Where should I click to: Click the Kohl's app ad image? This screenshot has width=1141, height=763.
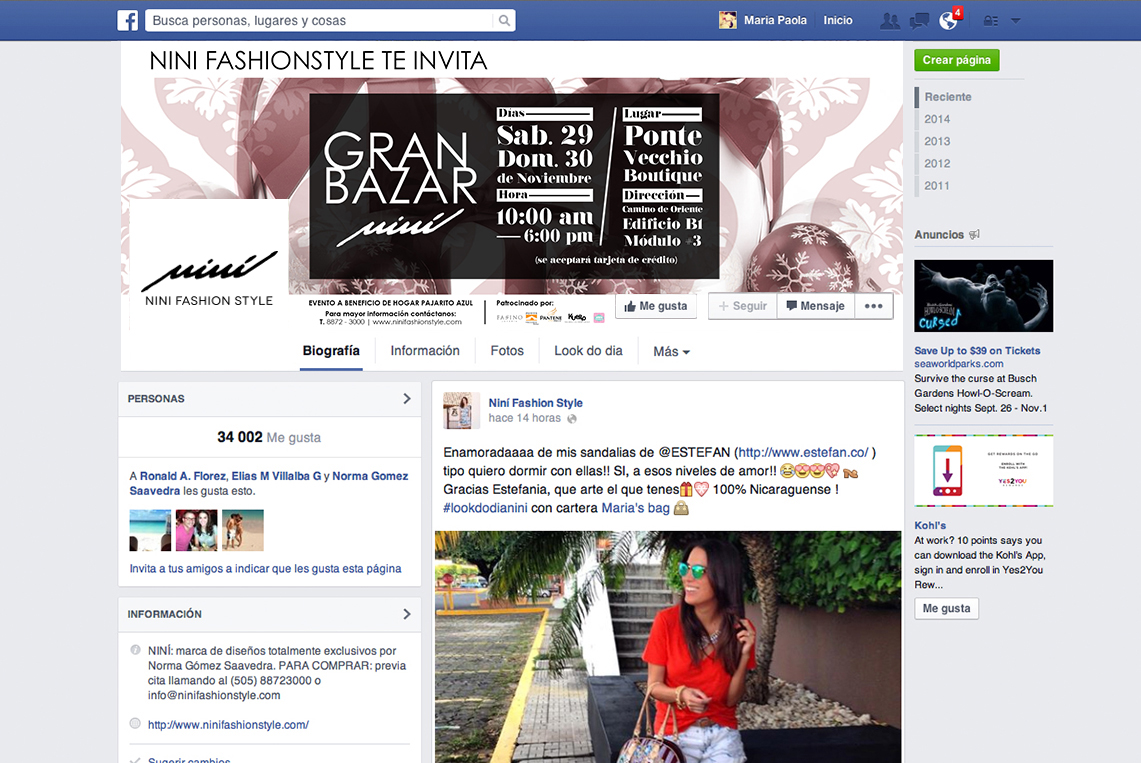(x=983, y=471)
